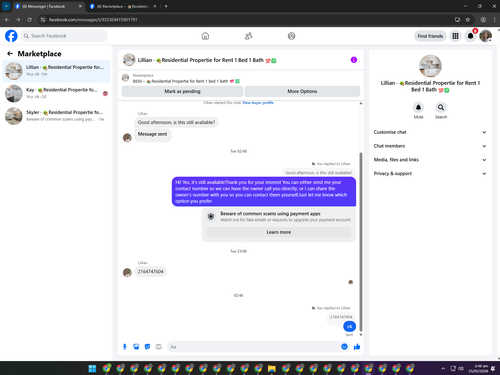Screen dimensions: 500x375
Task: Click Learn more on scam warning
Action: [x=279, y=232]
